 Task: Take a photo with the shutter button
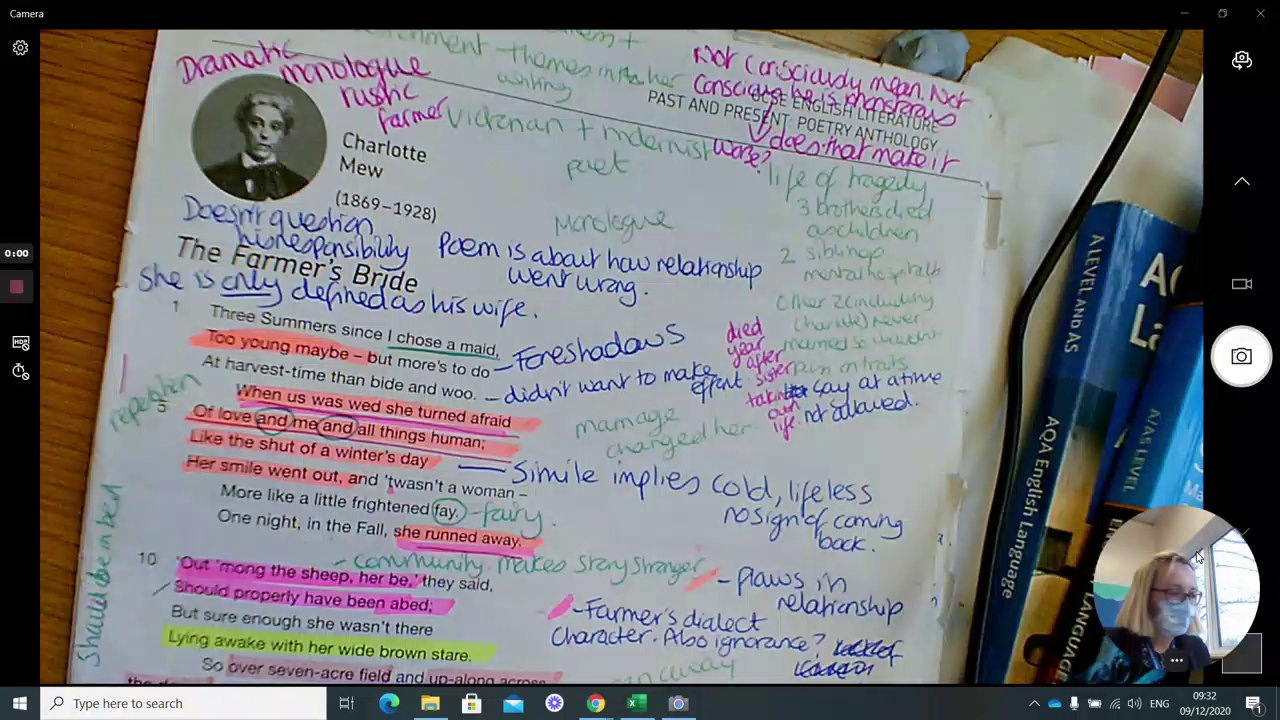point(1241,357)
